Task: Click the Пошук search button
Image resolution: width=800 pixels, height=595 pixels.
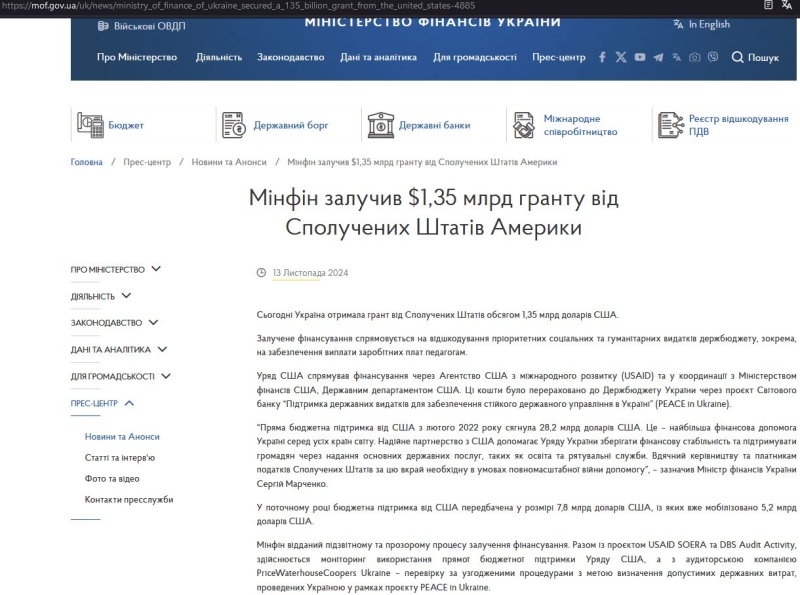Action: click(755, 58)
